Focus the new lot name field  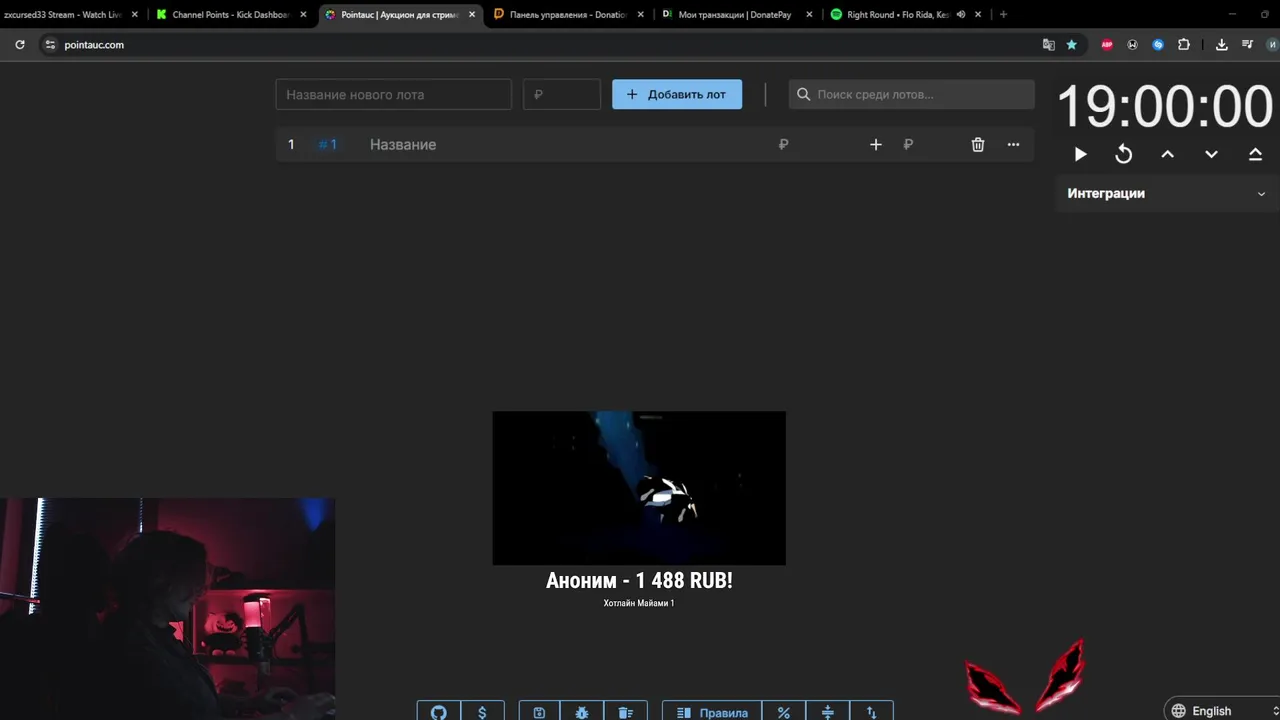coord(393,94)
